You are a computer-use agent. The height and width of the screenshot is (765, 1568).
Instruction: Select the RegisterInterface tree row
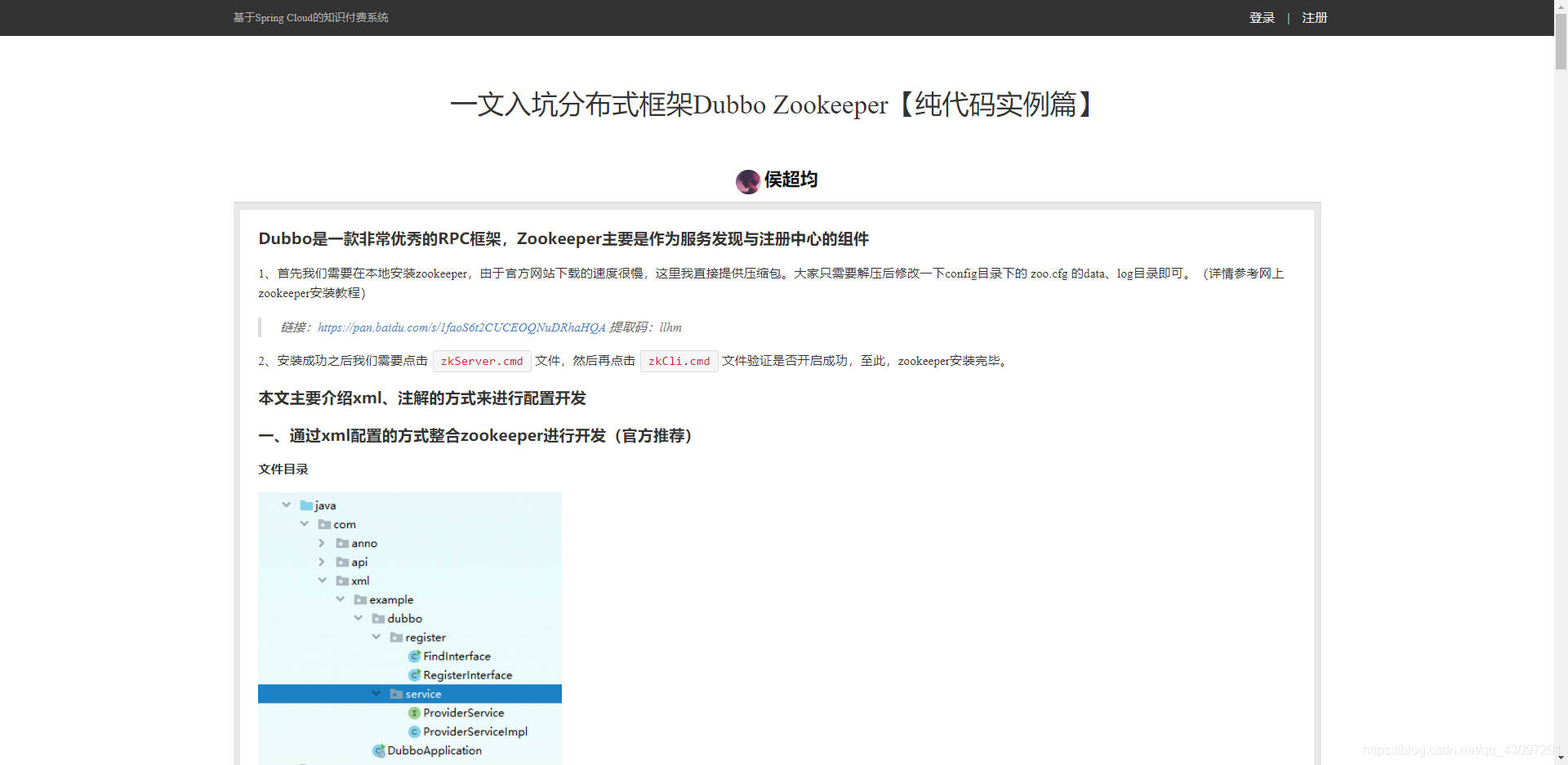click(x=410, y=675)
